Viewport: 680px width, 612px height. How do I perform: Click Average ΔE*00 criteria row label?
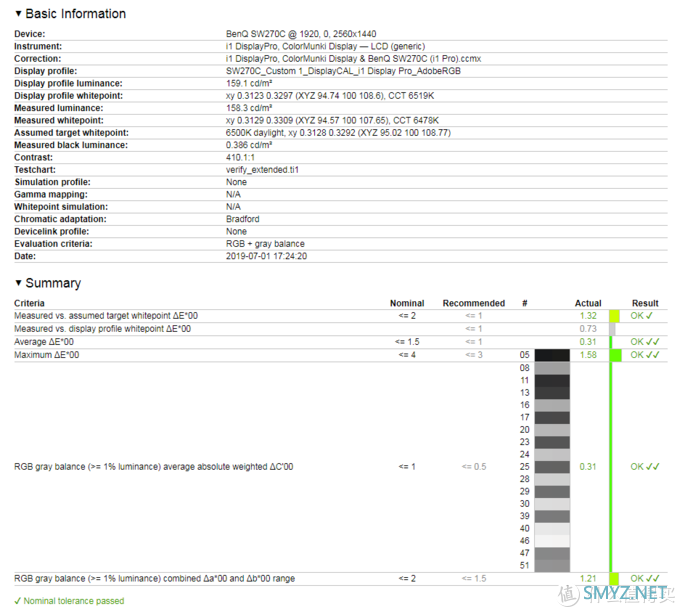[x=44, y=342]
